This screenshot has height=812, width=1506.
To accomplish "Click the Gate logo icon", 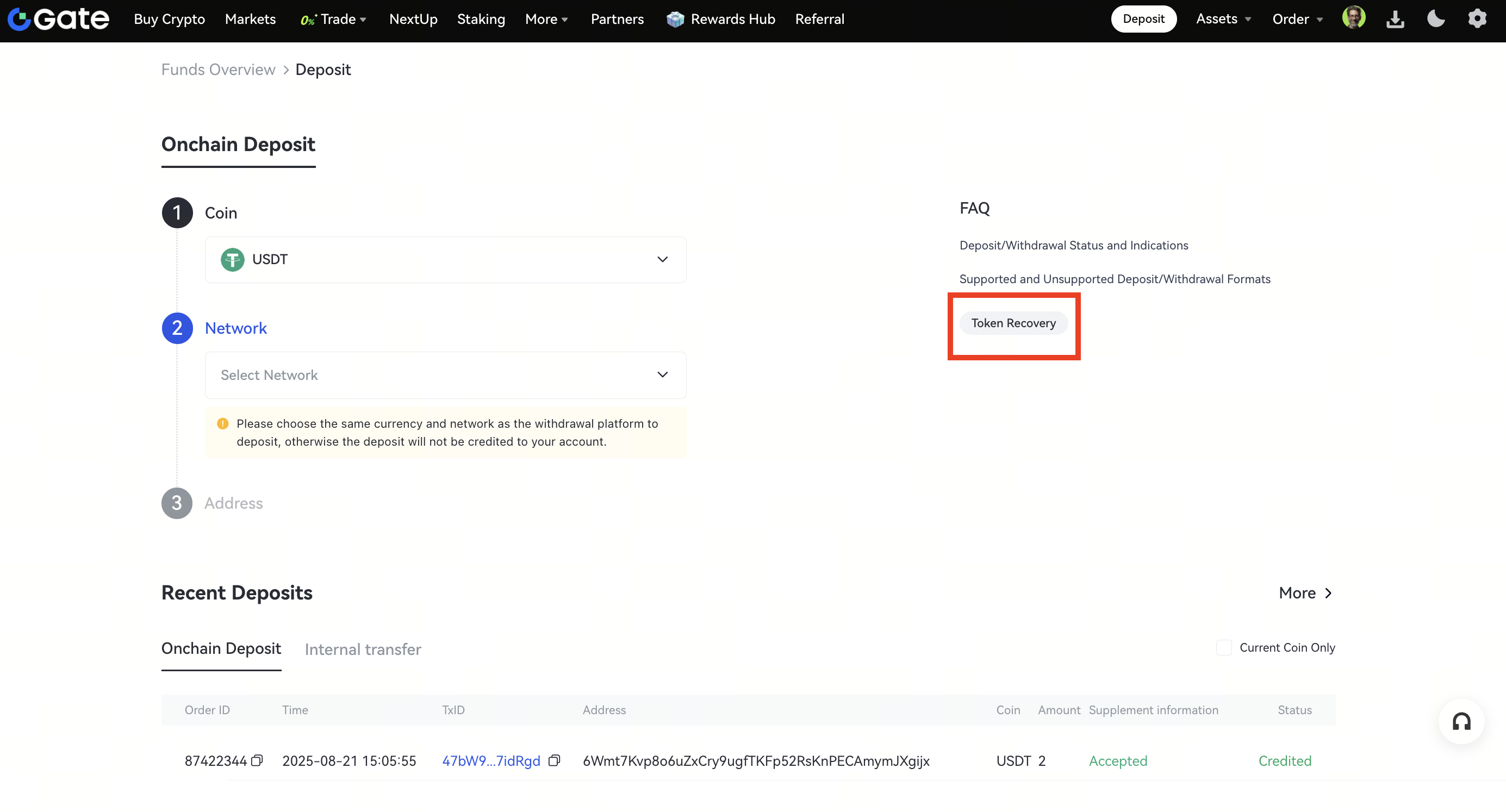I will point(19,19).
